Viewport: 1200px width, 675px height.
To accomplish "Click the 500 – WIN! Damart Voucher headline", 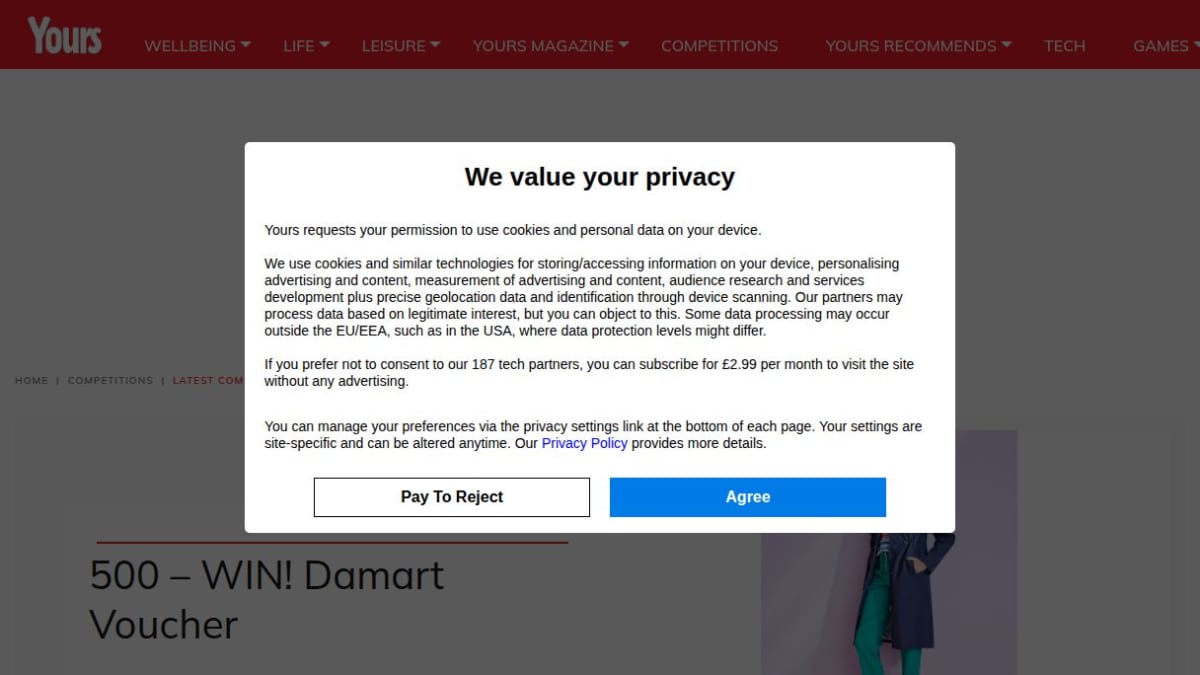I will pyautogui.click(x=267, y=600).
